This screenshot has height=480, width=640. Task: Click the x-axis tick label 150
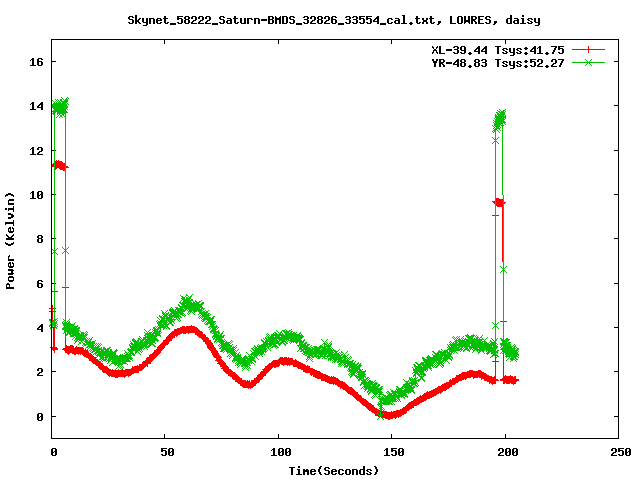(394, 452)
